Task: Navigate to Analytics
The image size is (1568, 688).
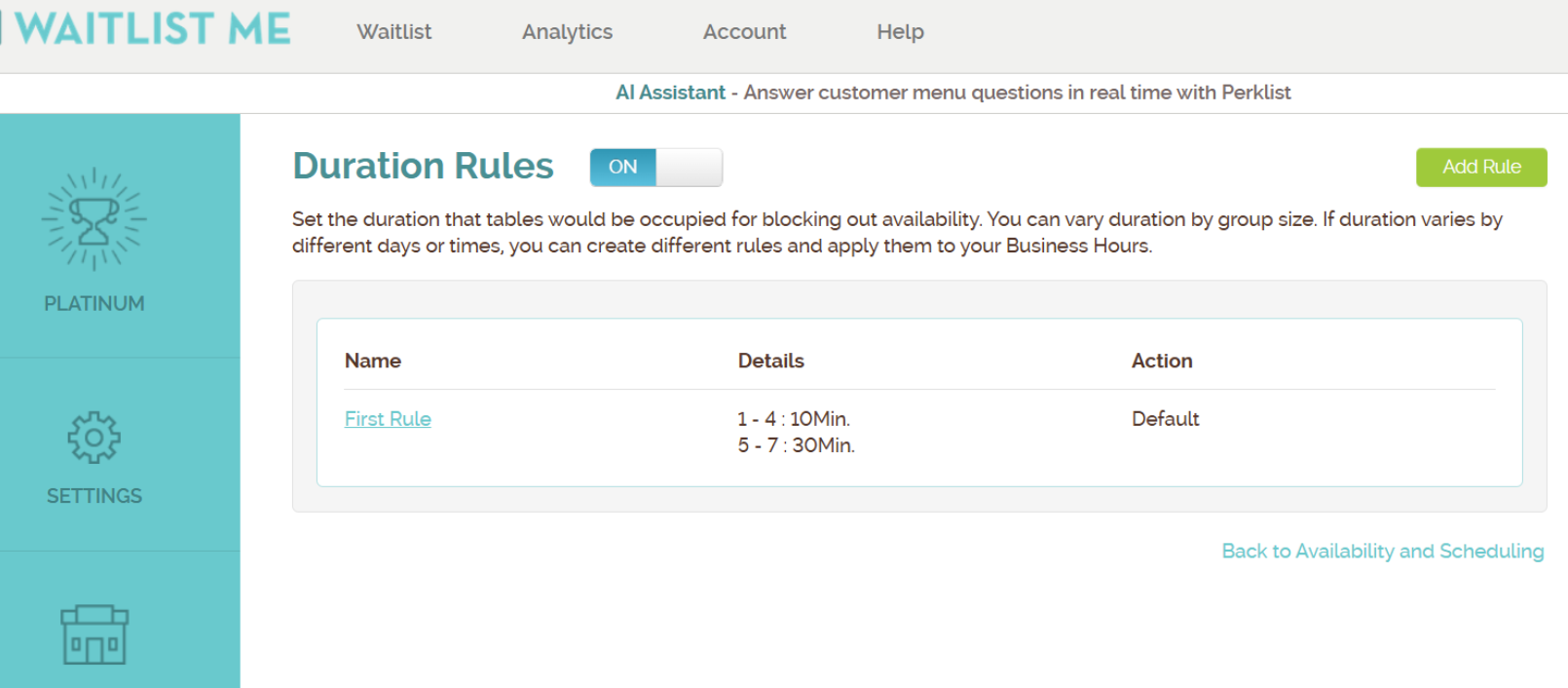Action: (x=567, y=31)
